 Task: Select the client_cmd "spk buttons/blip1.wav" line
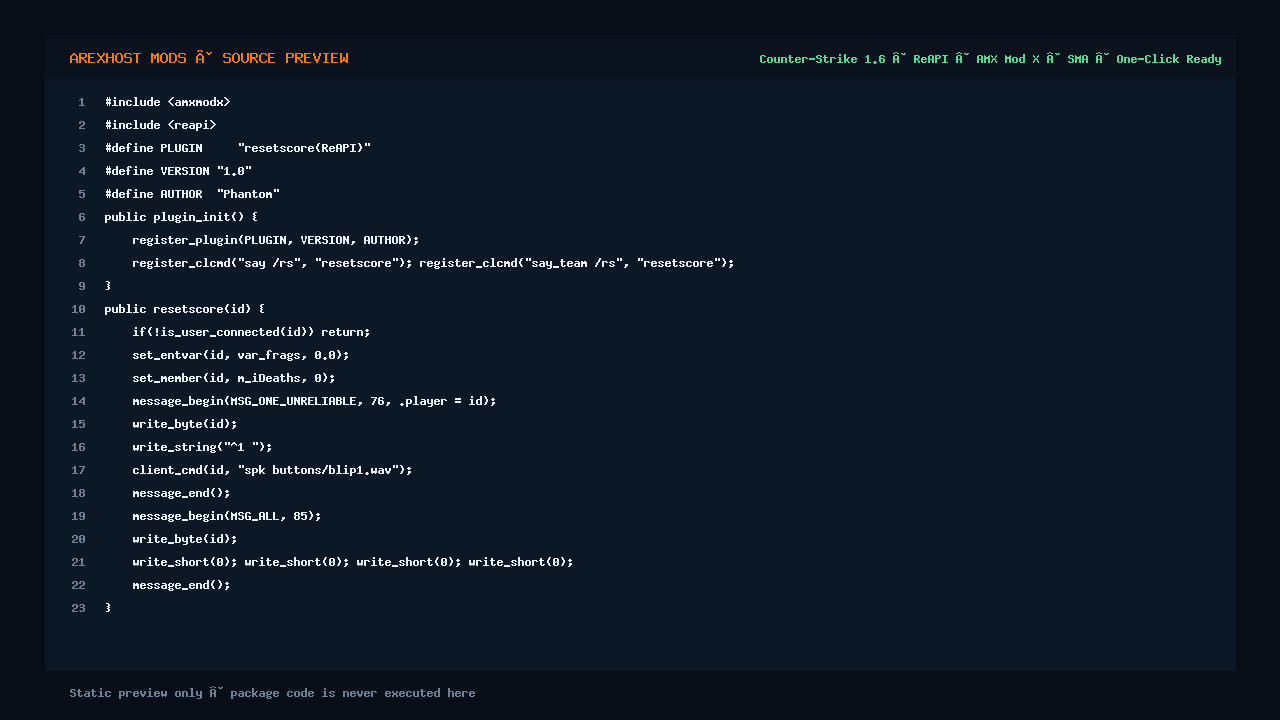(x=272, y=470)
